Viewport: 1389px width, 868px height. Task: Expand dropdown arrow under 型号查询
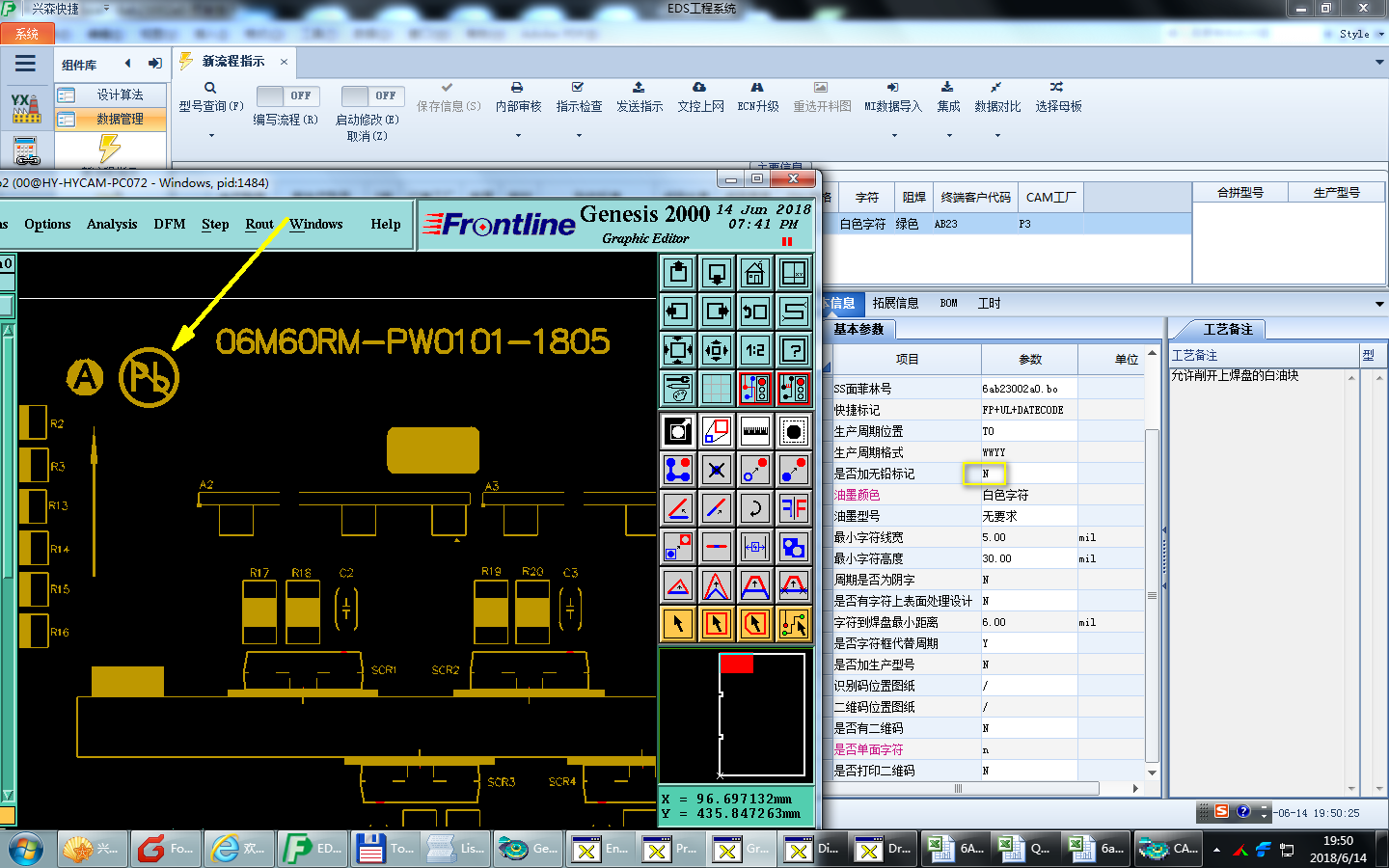point(211,136)
